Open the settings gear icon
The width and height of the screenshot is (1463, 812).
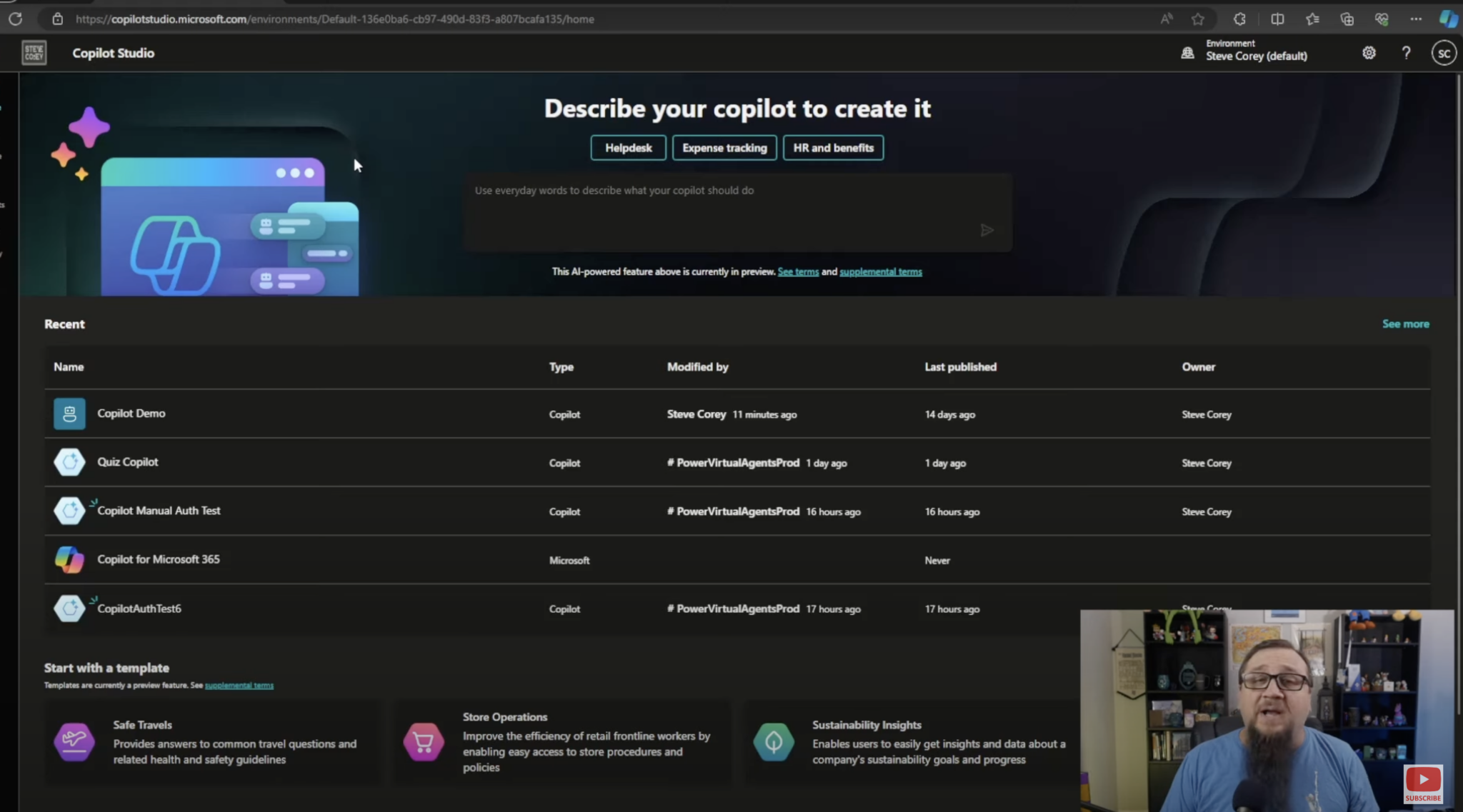[1369, 53]
